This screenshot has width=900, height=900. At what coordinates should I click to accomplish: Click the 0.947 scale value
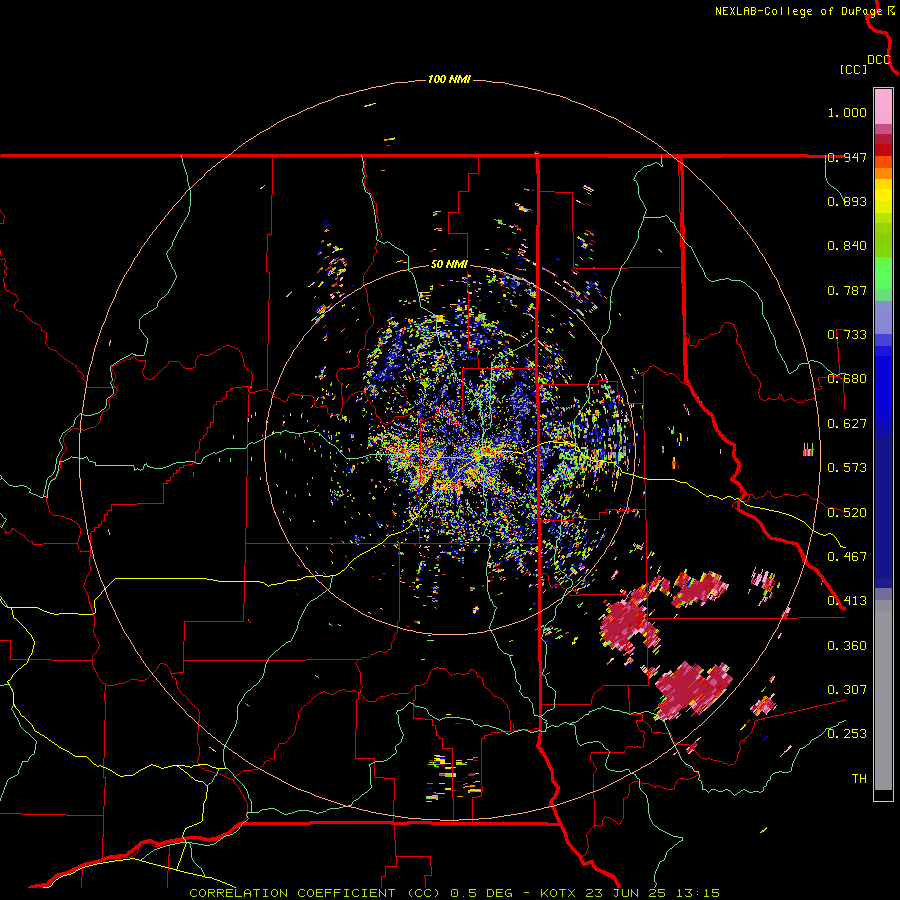pyautogui.click(x=847, y=157)
